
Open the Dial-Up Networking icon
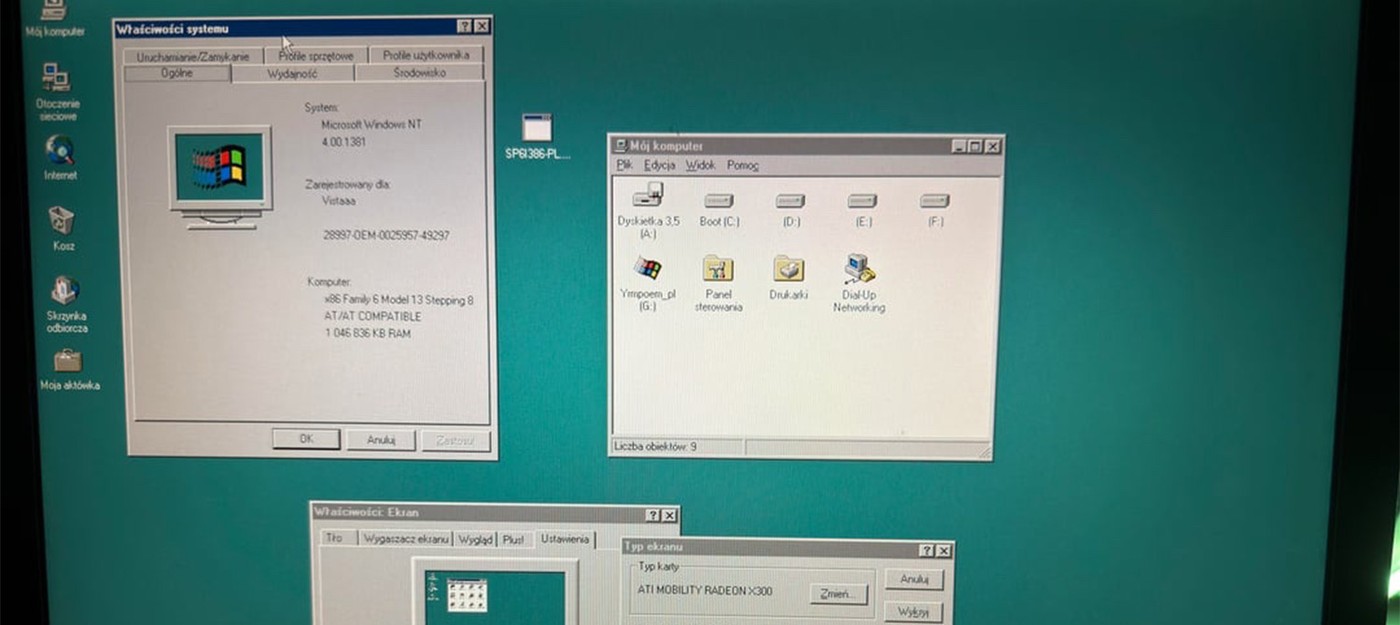[859, 284]
